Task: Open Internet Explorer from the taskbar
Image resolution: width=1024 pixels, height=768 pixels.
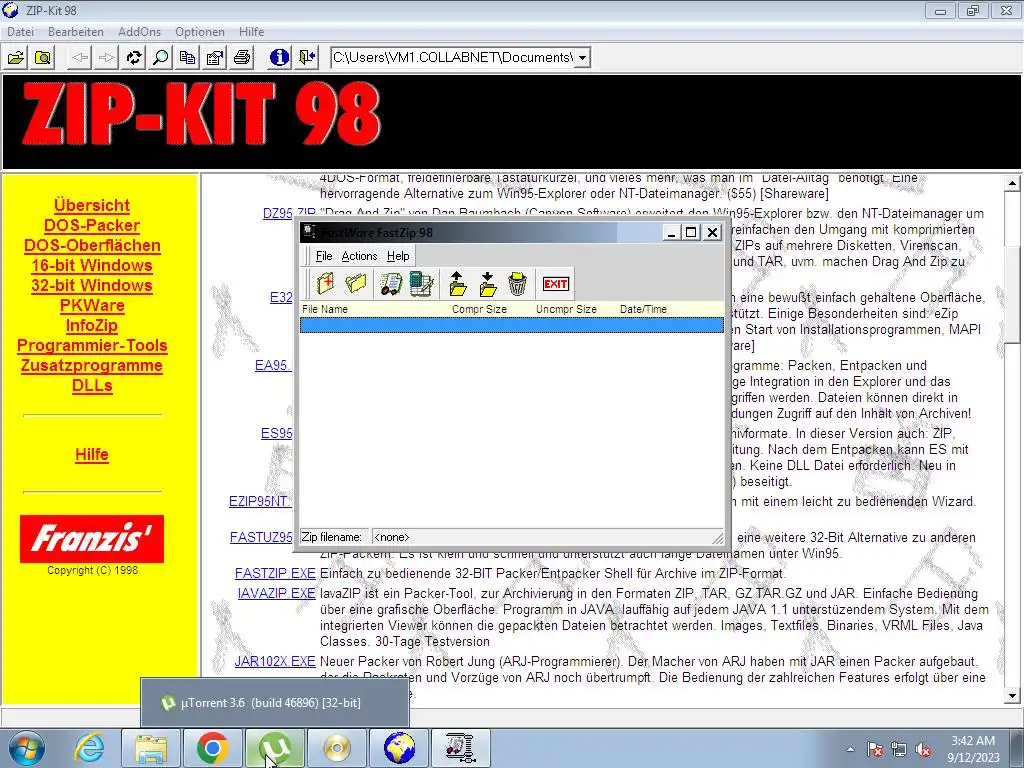Action: pyautogui.click(x=89, y=748)
